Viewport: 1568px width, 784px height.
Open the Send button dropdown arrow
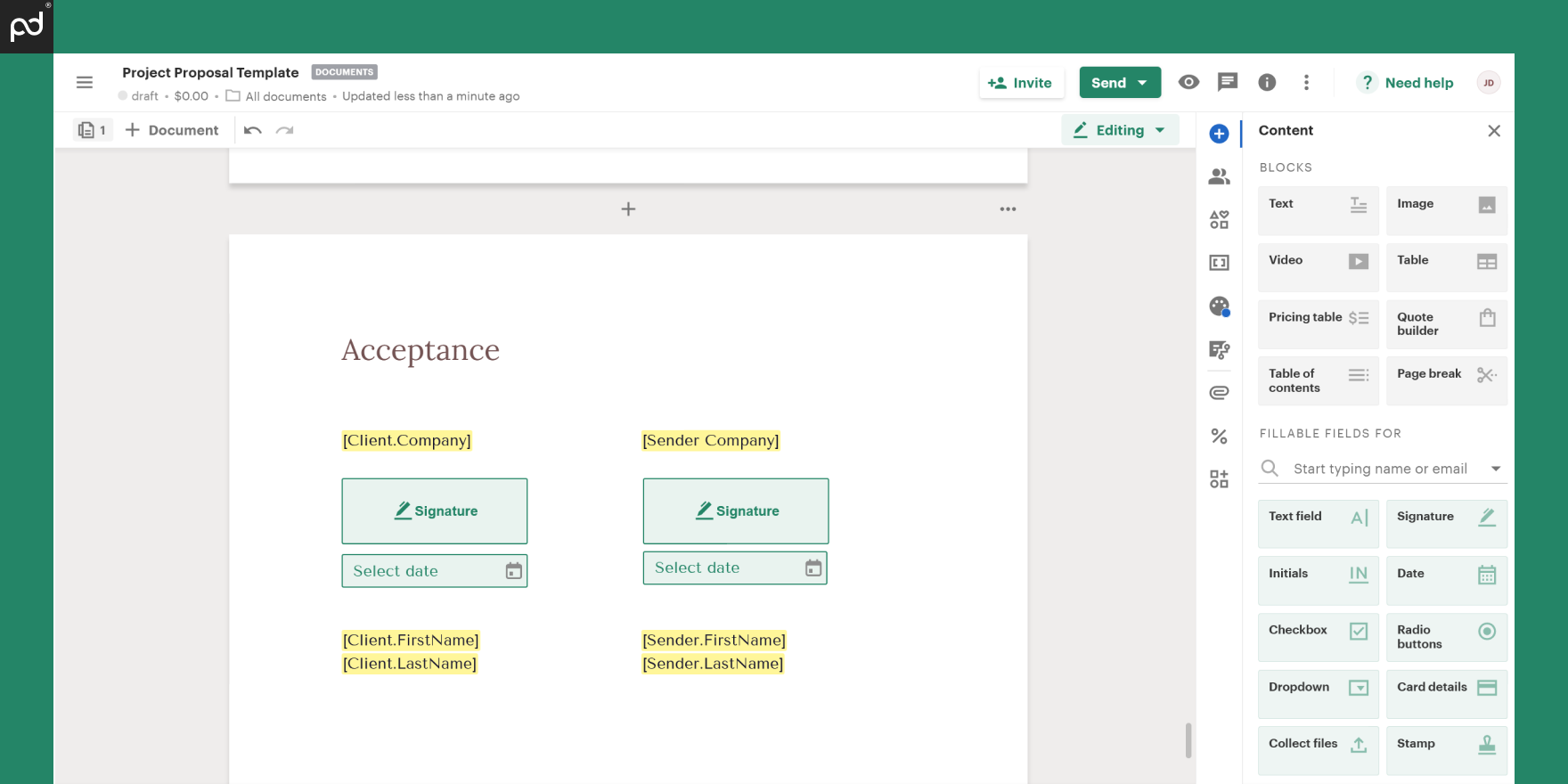pos(1143,83)
